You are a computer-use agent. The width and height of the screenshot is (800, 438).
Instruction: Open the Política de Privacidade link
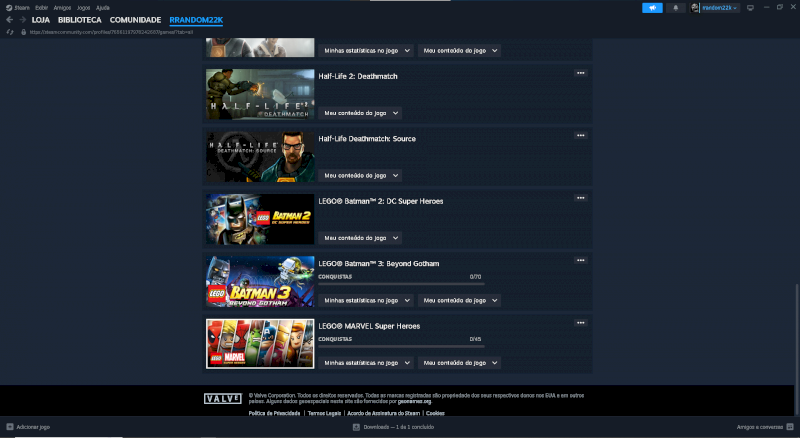pyautogui.click(x=274, y=413)
